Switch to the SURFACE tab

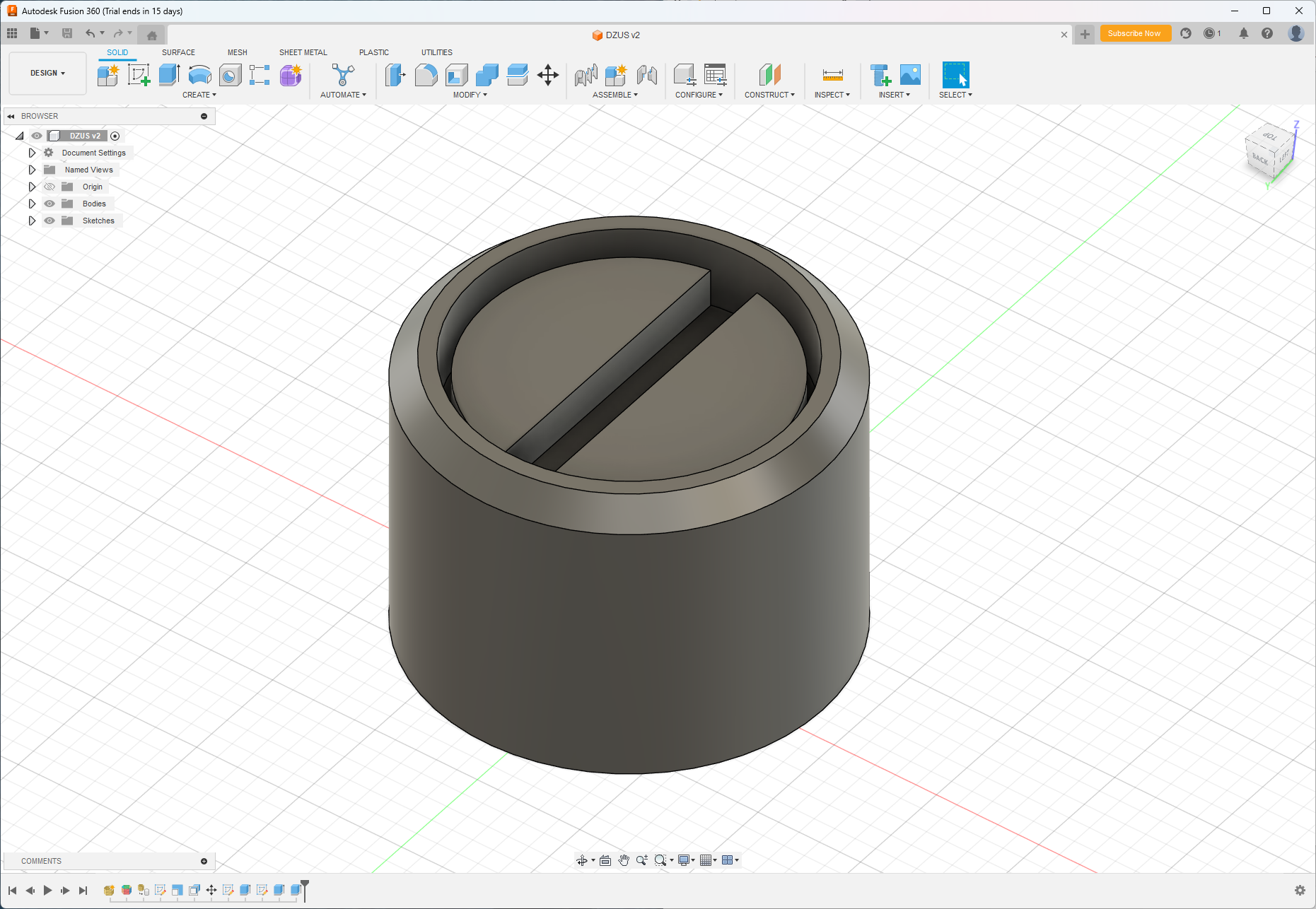[x=178, y=52]
